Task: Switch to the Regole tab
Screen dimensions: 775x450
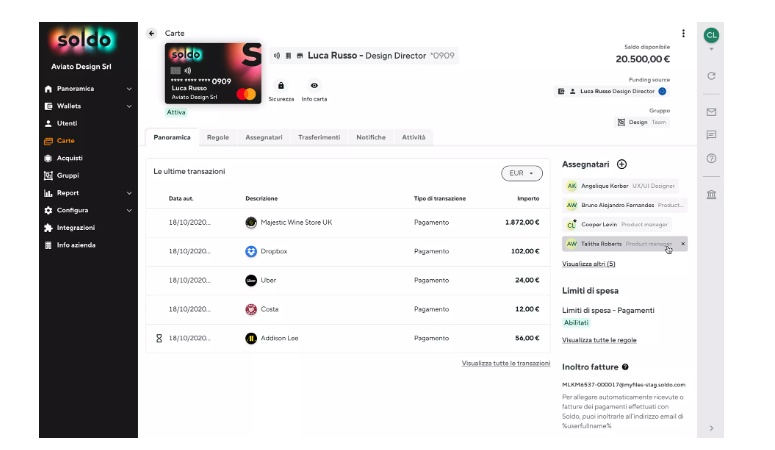Action: click(x=218, y=137)
